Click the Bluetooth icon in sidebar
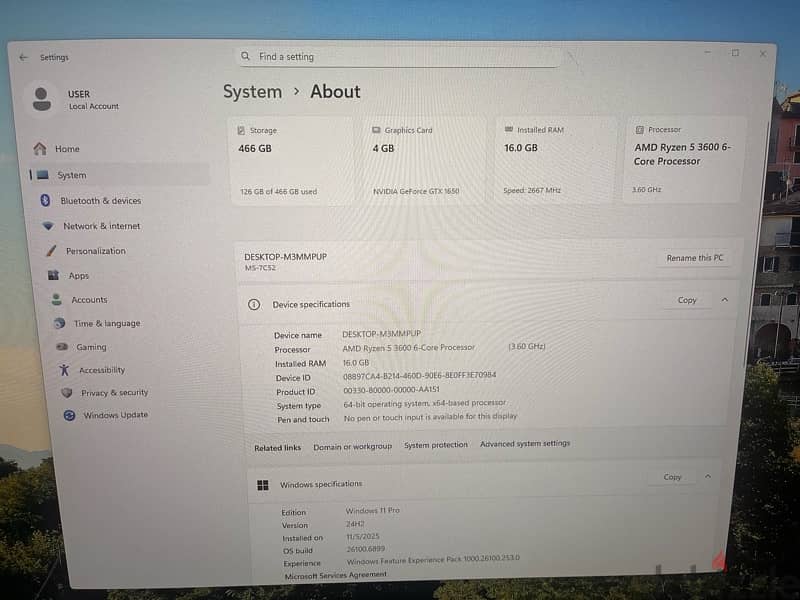The width and height of the screenshot is (800, 600). pos(45,201)
